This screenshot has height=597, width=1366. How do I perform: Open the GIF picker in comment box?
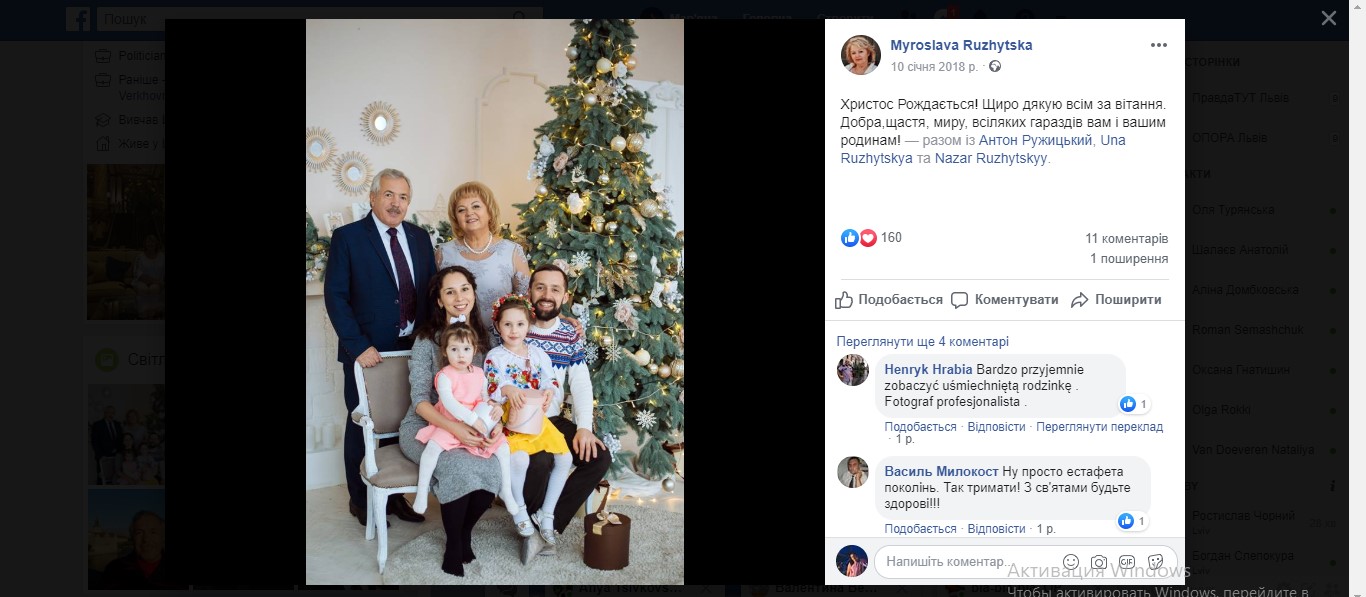(1127, 562)
